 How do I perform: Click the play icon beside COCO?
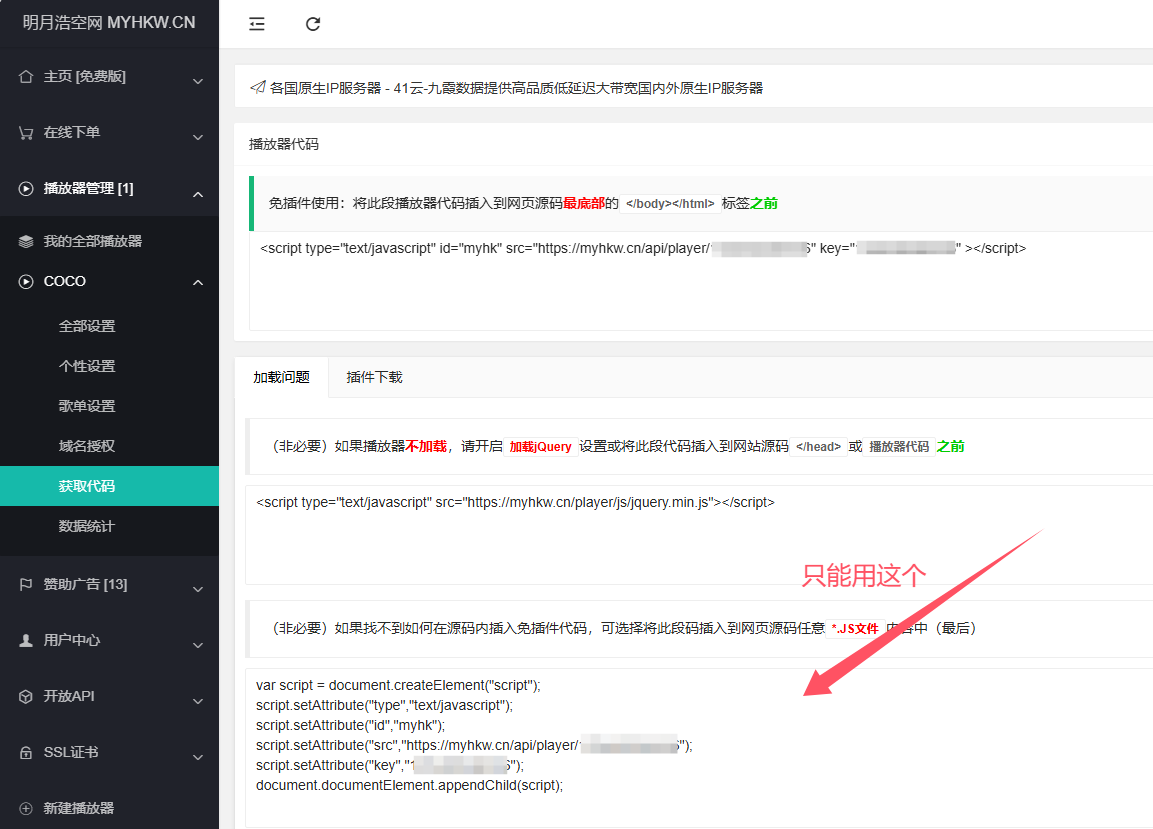(26, 282)
